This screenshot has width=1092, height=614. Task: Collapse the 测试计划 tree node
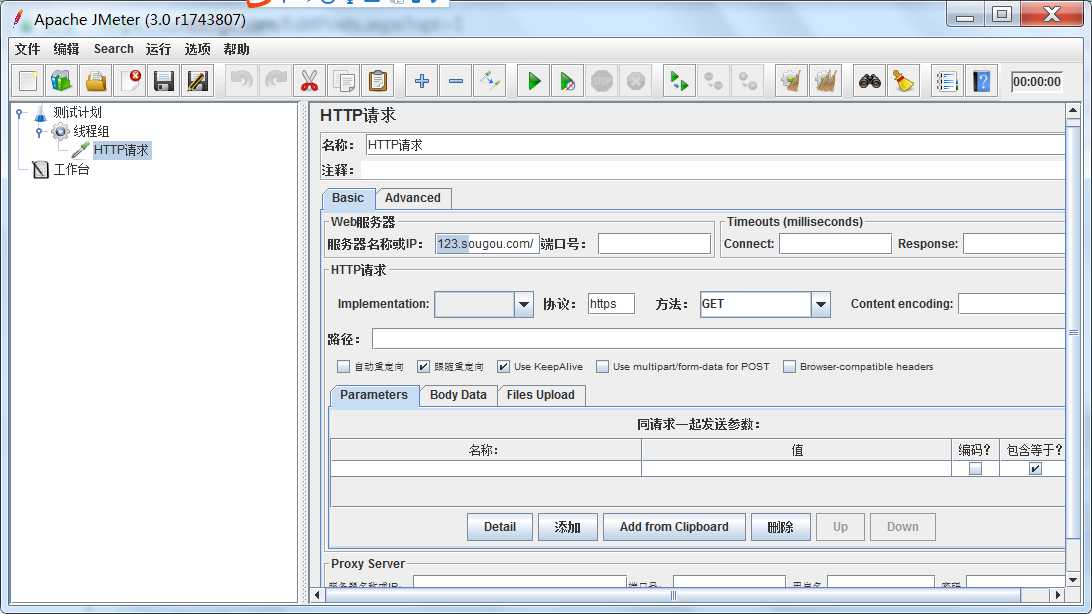click(x=20, y=112)
